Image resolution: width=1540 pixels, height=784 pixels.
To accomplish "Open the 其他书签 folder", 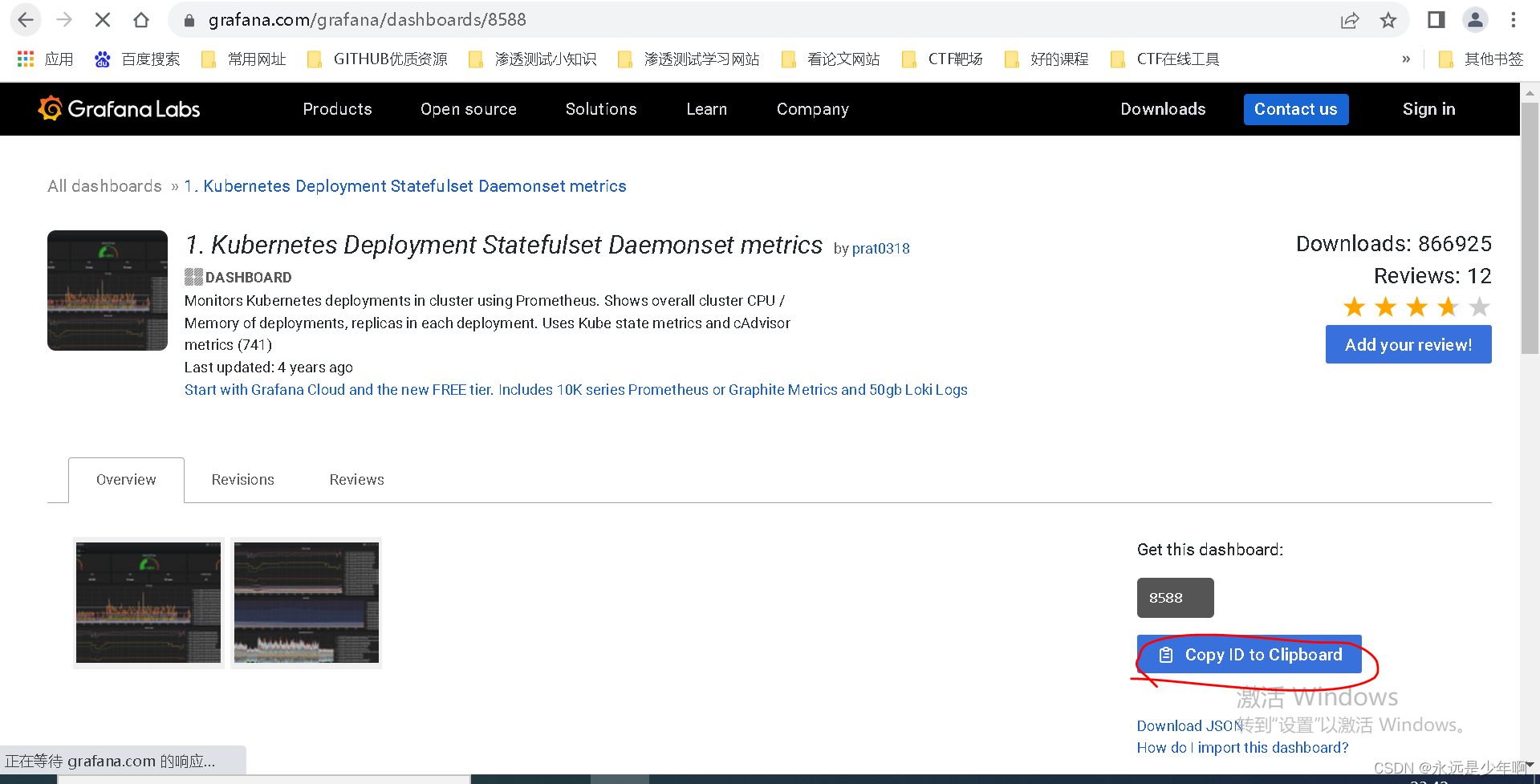I will click(1481, 59).
